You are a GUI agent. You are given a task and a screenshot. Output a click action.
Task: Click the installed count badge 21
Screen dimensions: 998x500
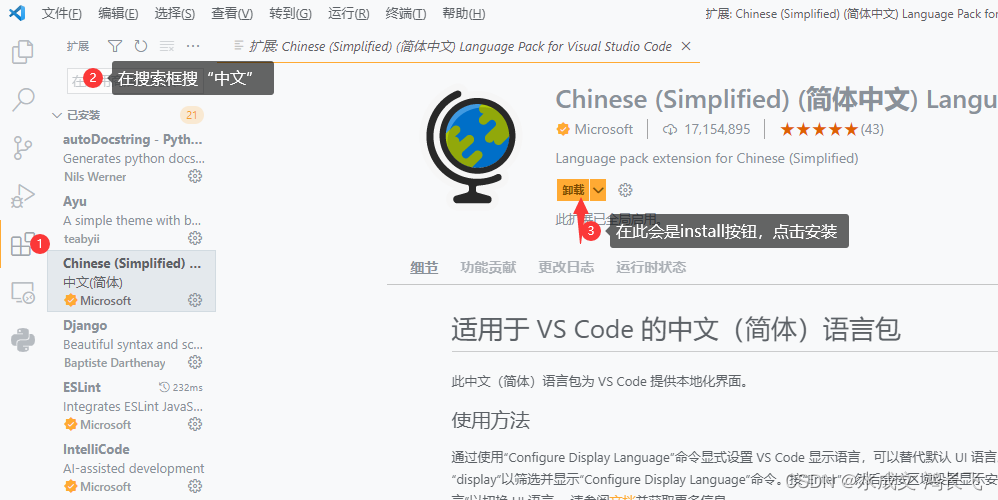(x=192, y=115)
